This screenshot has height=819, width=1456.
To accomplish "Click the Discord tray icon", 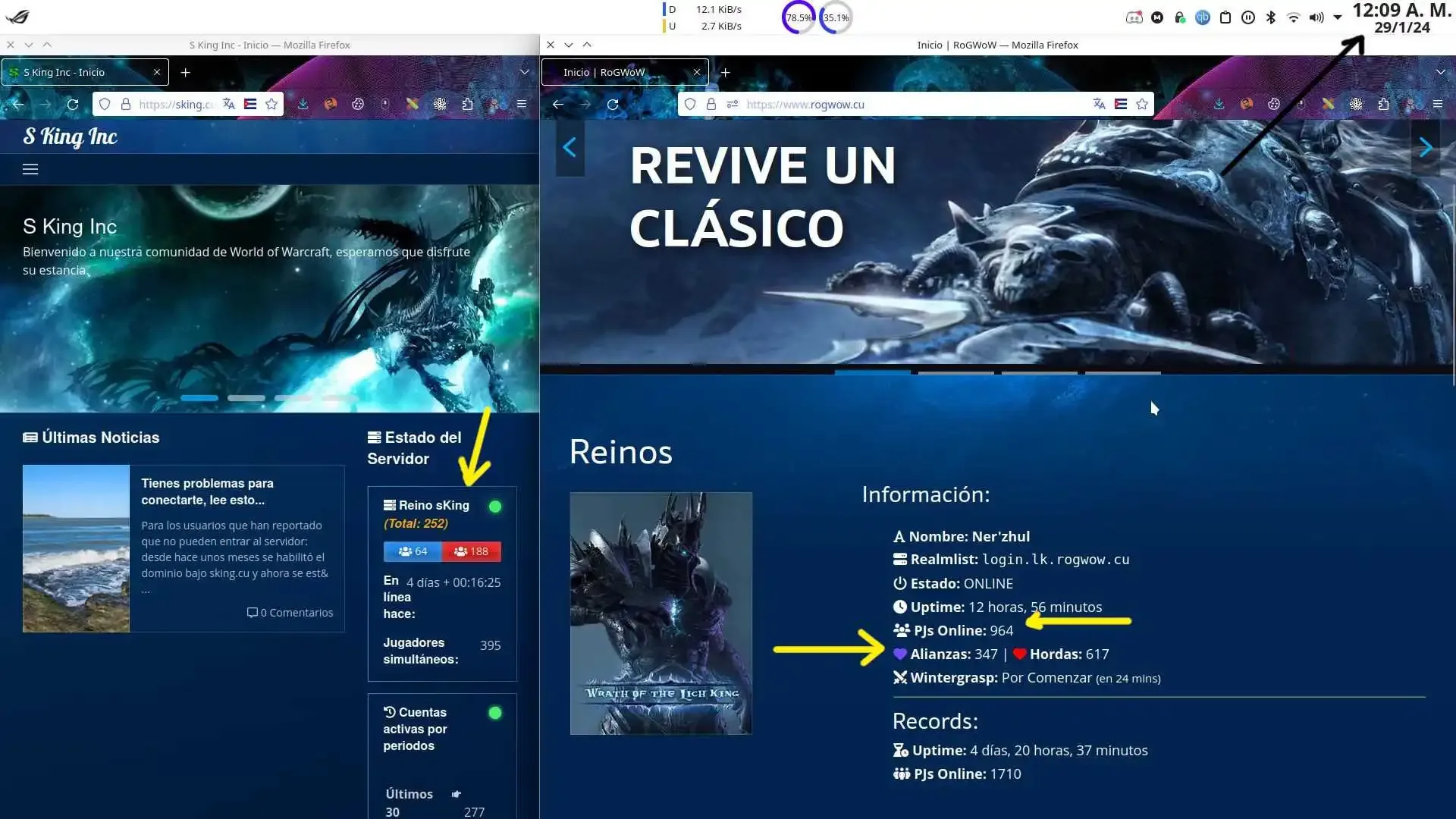I will click(1134, 17).
